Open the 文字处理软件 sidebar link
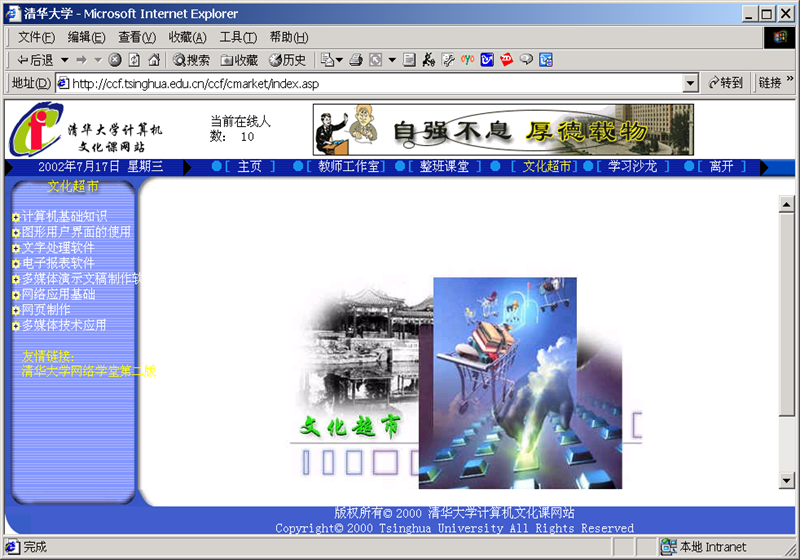The image size is (800, 560). click(58, 248)
